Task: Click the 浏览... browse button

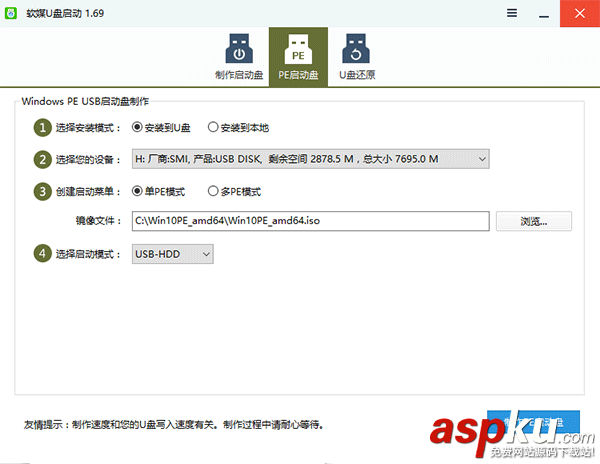Action: click(534, 221)
